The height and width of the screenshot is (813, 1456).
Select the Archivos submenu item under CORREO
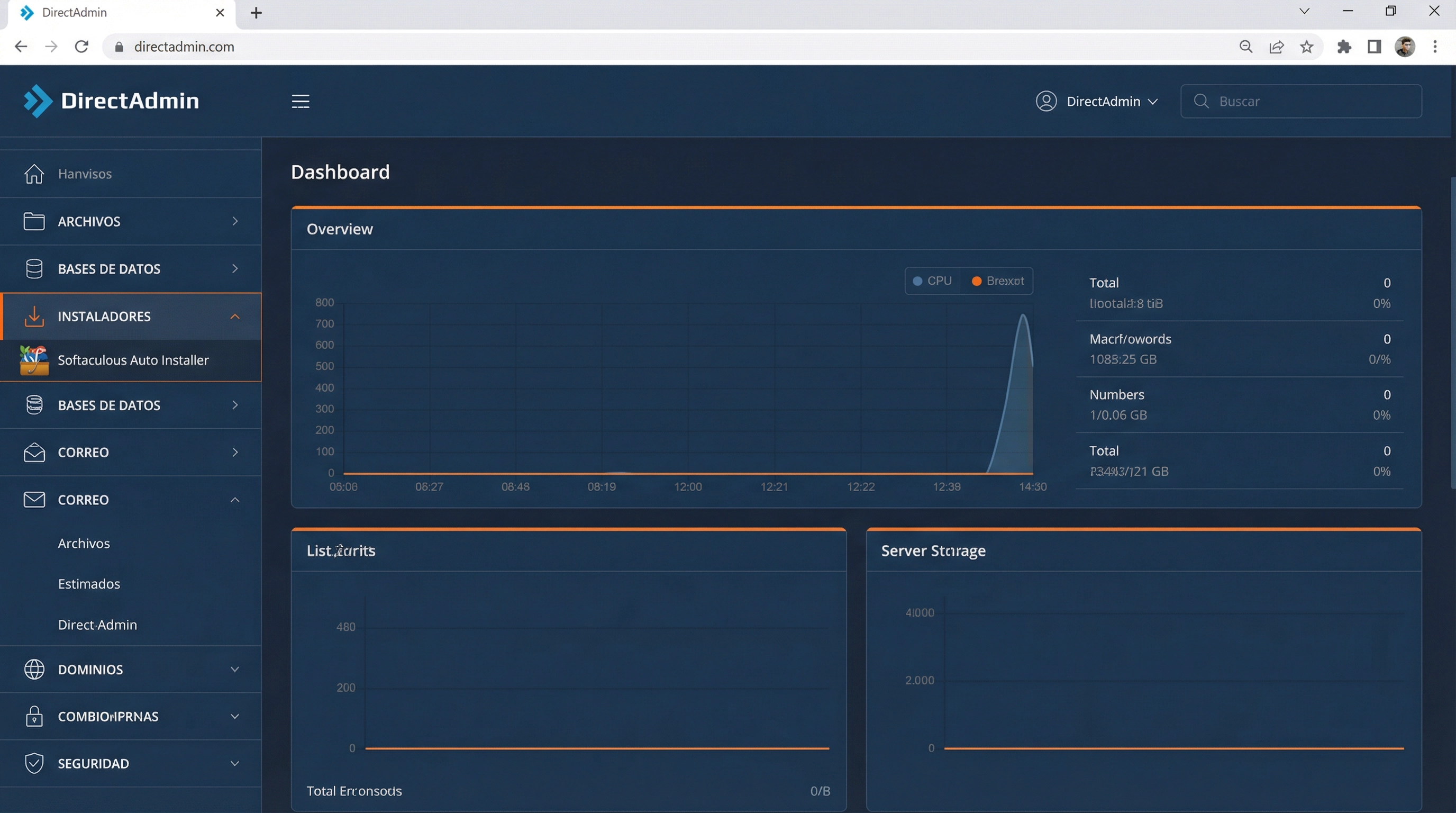84,543
